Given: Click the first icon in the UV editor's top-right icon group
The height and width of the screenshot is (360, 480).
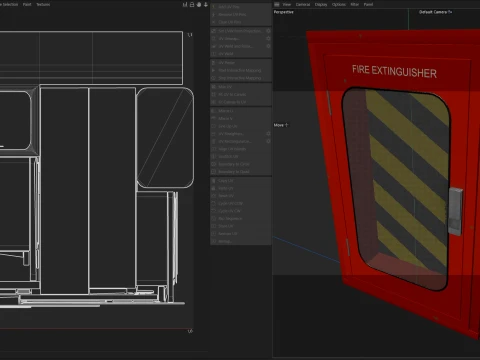Looking at the screenshot, I should click(185, 4).
